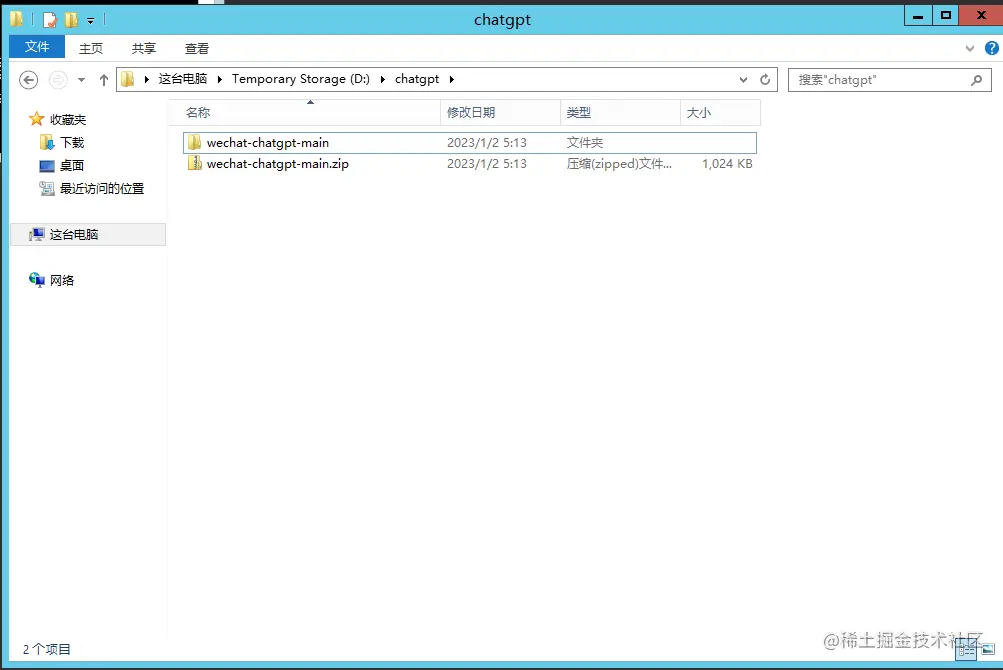Minimize the chatgpt Explorer window
1003x670 pixels.
pos(918,16)
